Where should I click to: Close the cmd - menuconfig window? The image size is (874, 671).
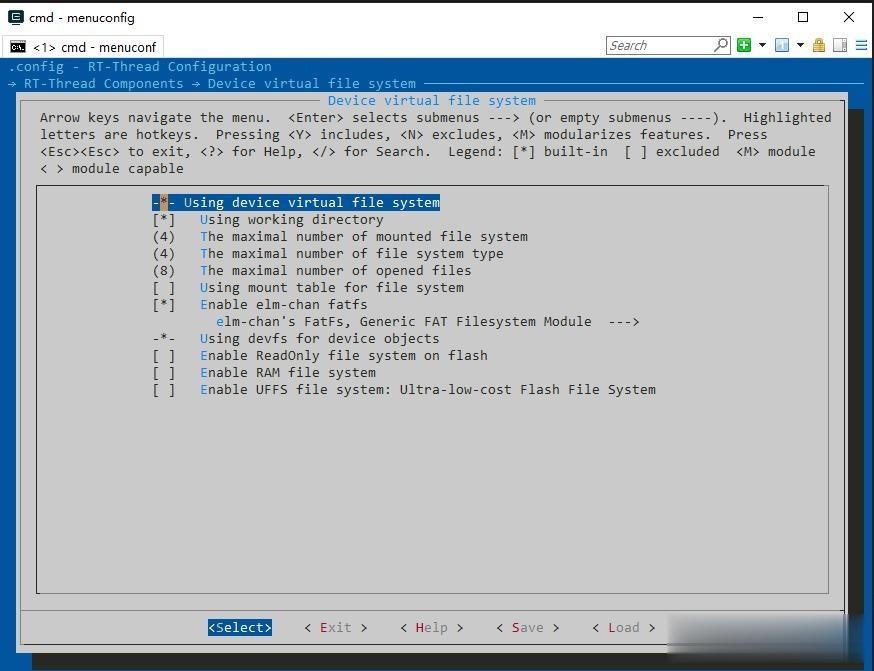click(849, 17)
